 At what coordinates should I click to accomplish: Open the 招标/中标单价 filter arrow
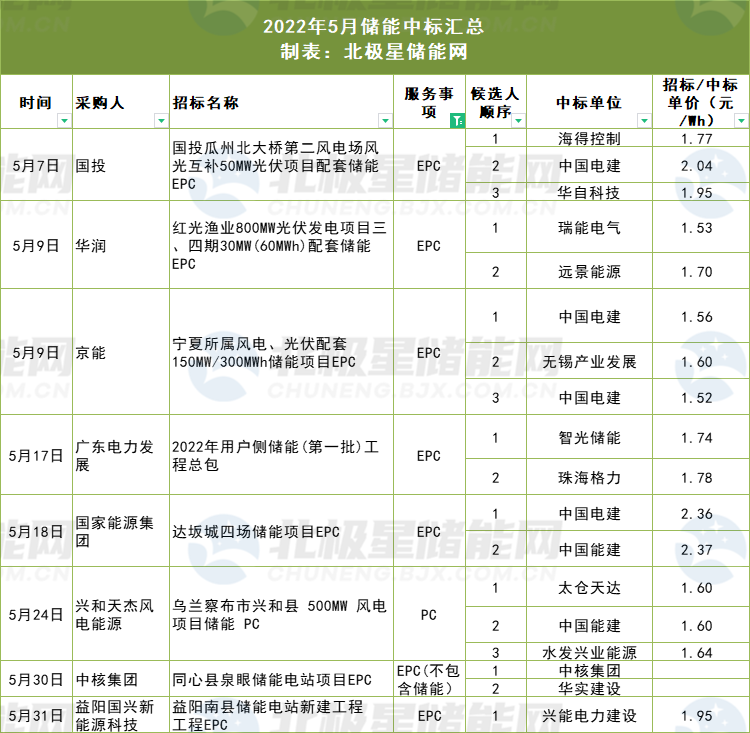coord(741,121)
